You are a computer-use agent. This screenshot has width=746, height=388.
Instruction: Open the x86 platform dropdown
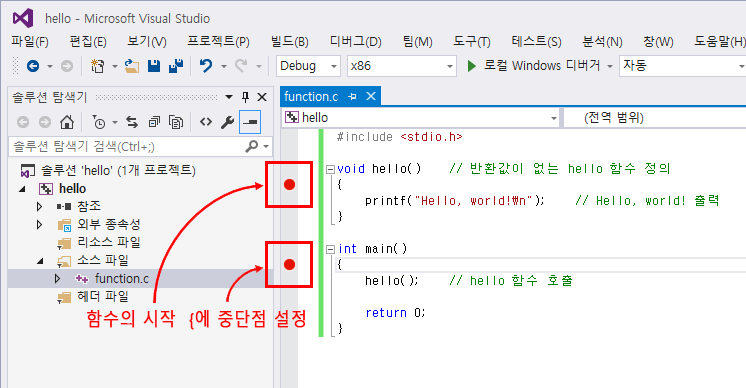click(x=402, y=66)
